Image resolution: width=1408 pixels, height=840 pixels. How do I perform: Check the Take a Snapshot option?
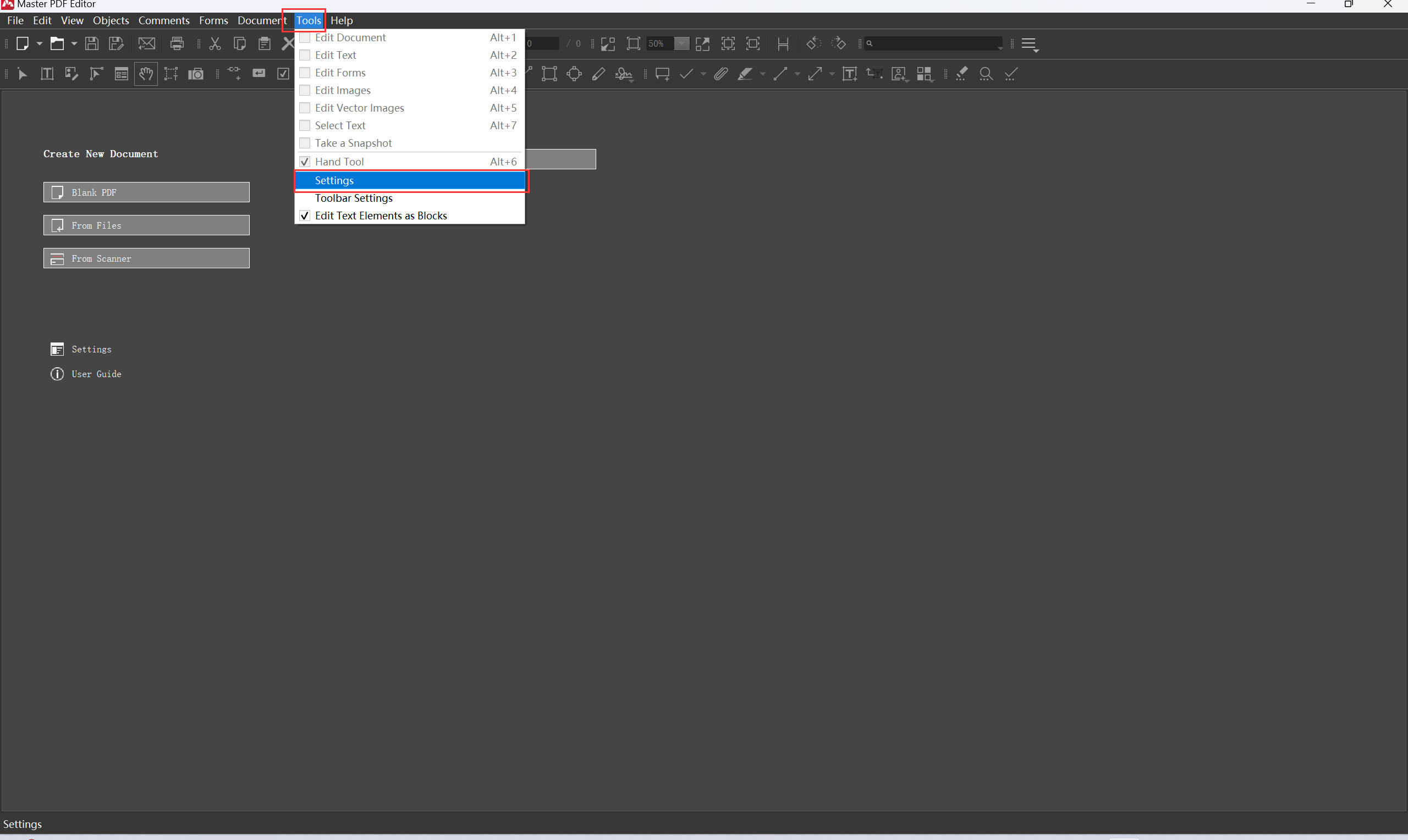pos(305,143)
